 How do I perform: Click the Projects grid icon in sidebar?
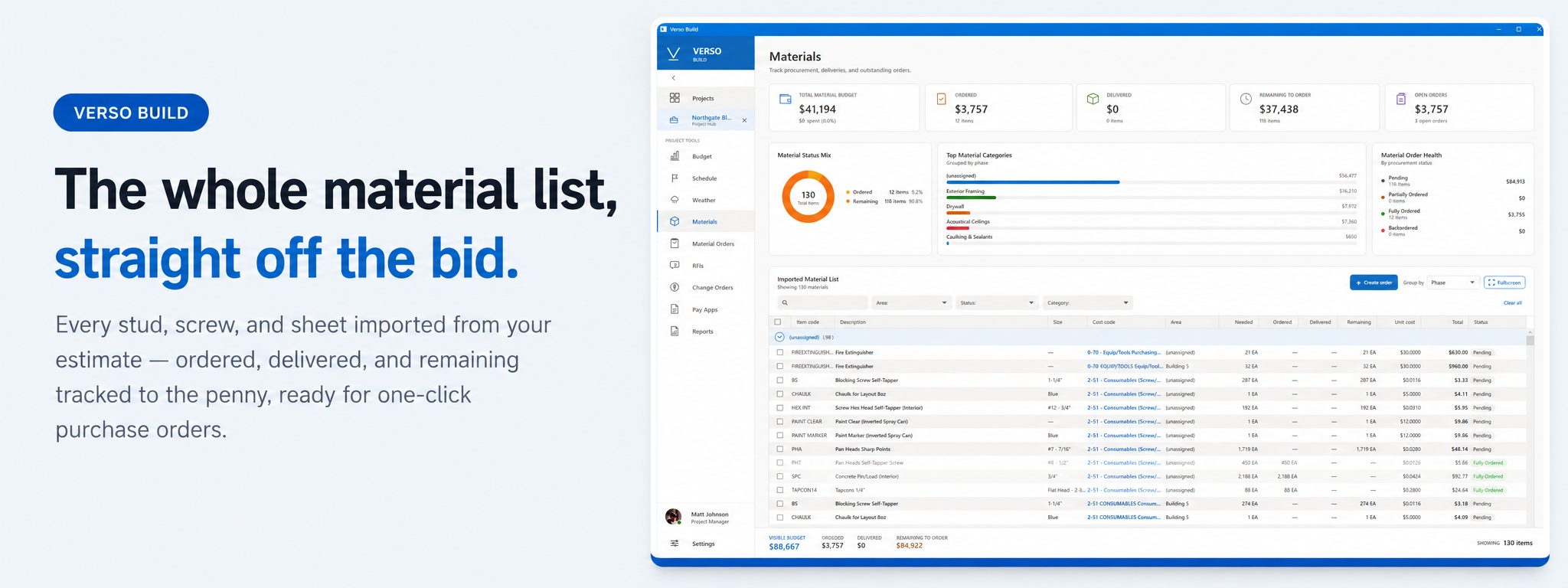[675, 98]
